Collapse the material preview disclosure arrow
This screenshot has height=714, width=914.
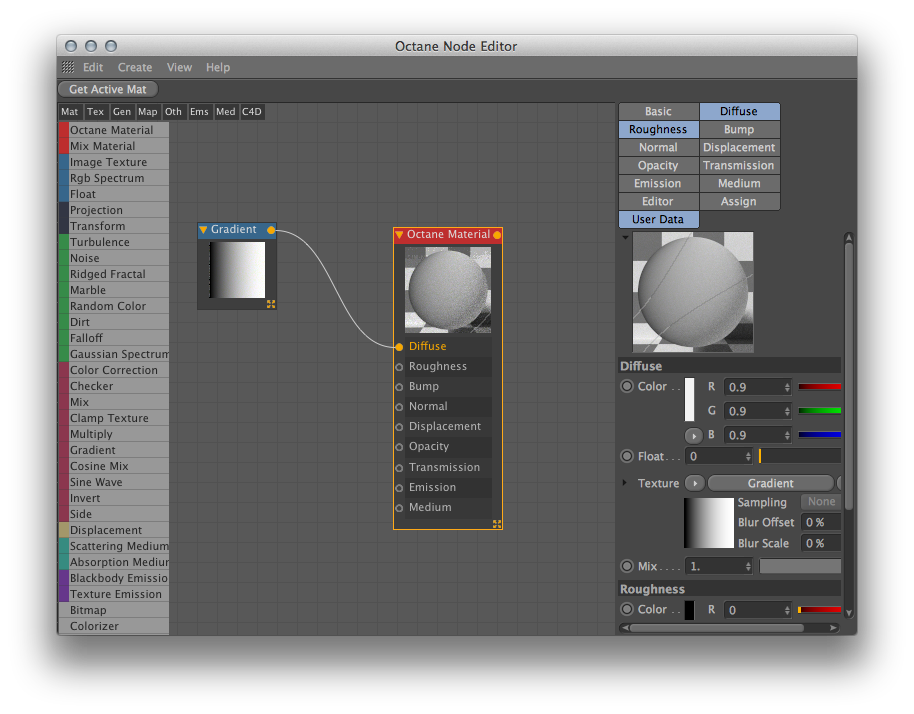(x=625, y=237)
